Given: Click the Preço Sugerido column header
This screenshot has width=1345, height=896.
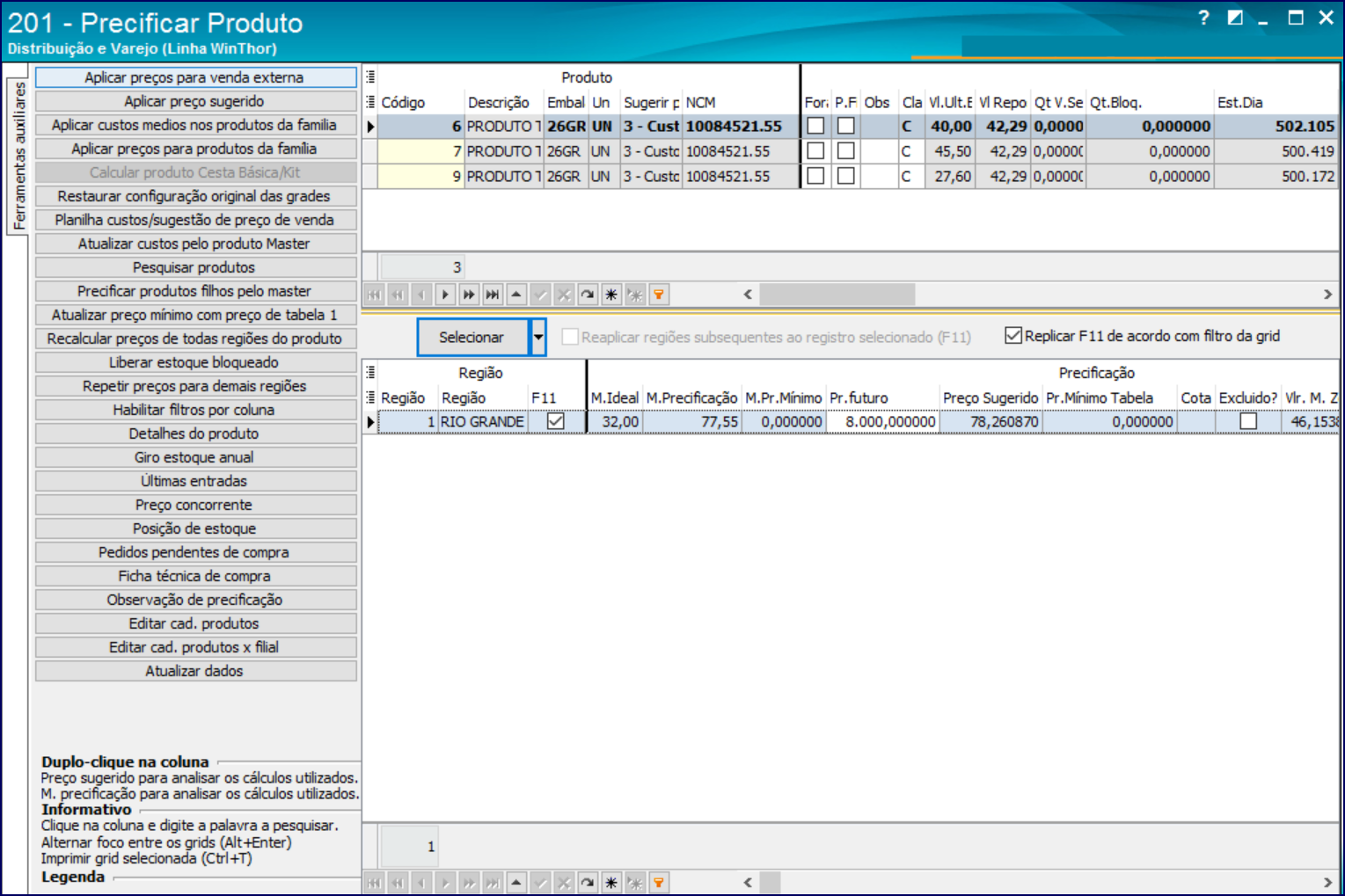Looking at the screenshot, I should [990, 397].
